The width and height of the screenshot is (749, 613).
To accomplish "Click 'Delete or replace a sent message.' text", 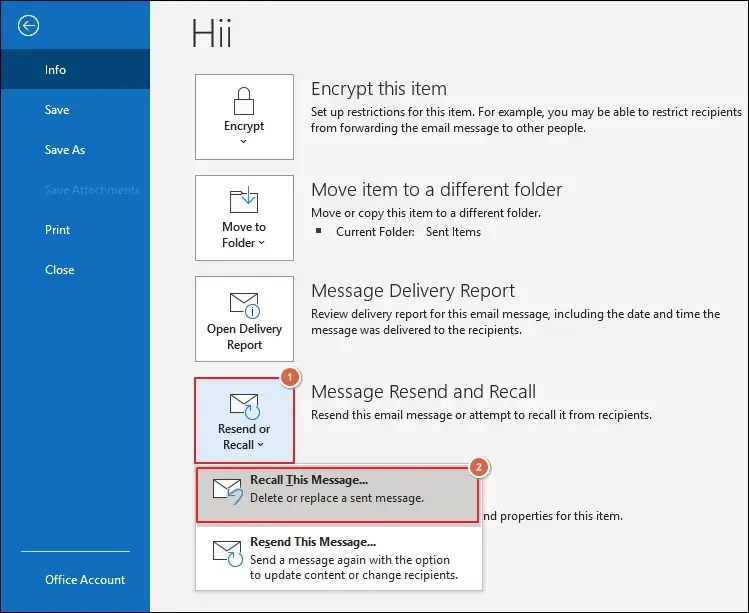I will (337, 498).
